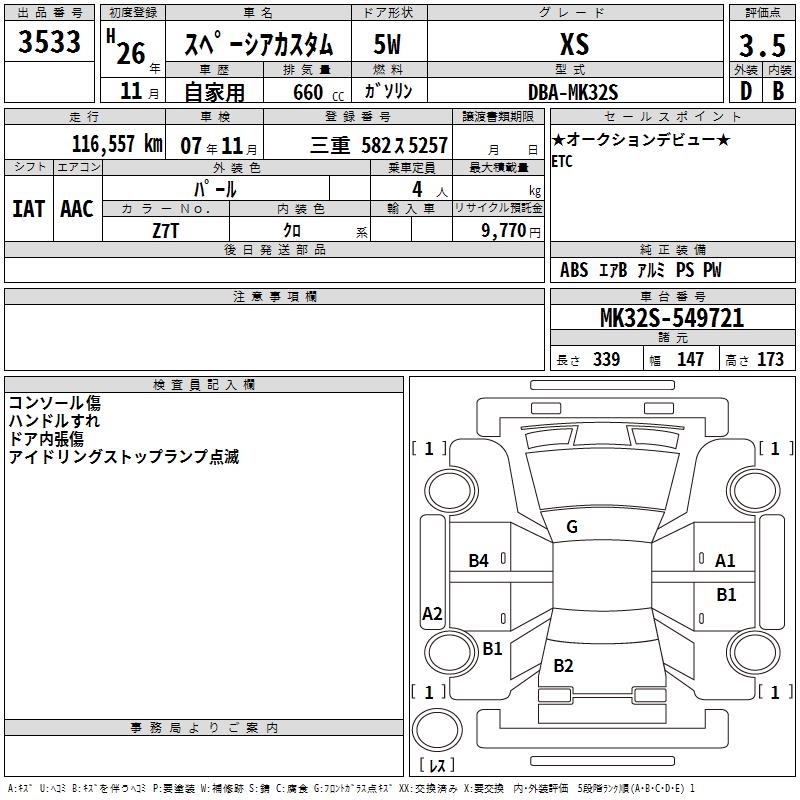Click the recycle deposit amount 9,770円
This screenshot has height=800, width=800.
499,229
